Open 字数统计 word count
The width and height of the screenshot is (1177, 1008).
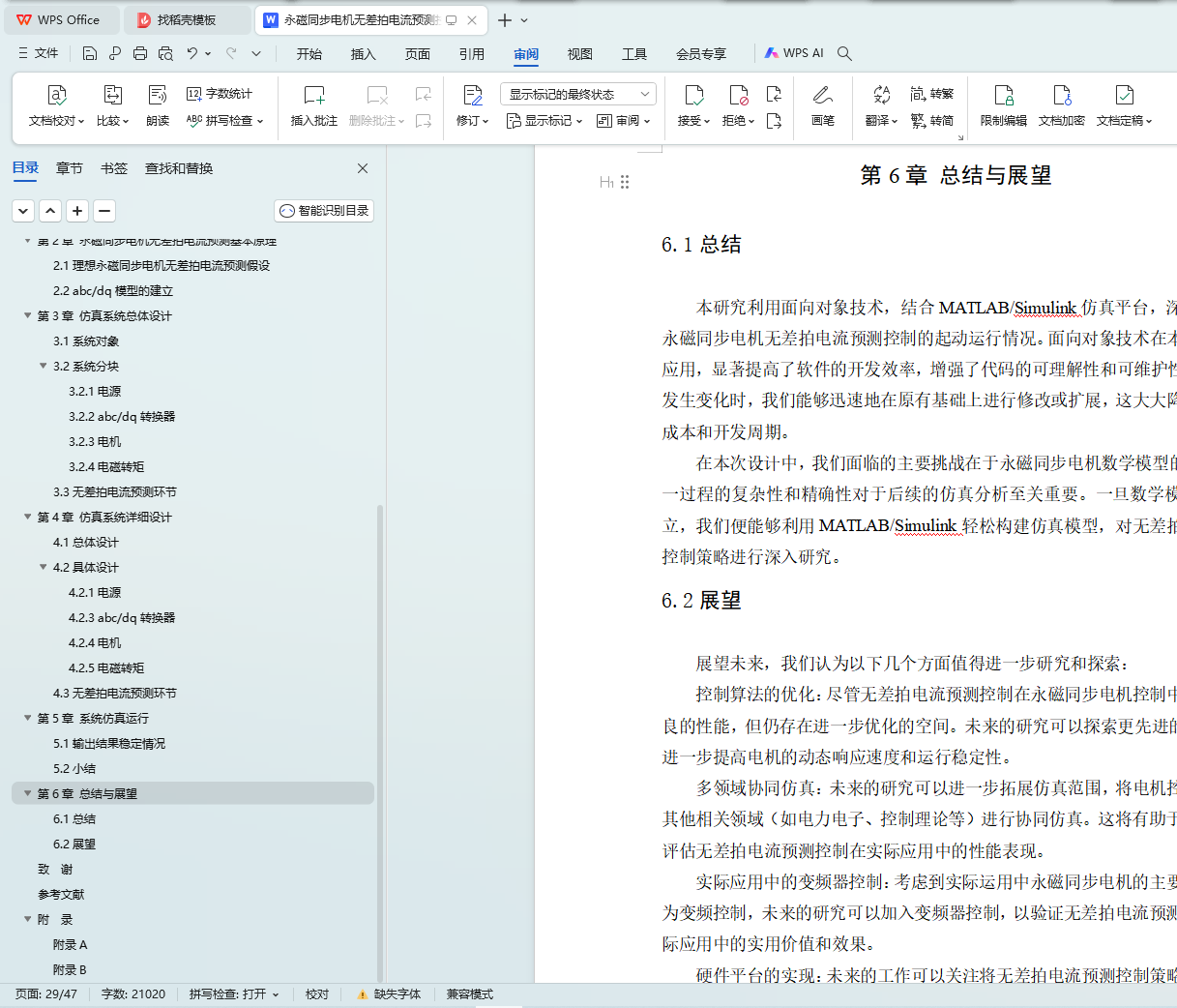click(220, 94)
